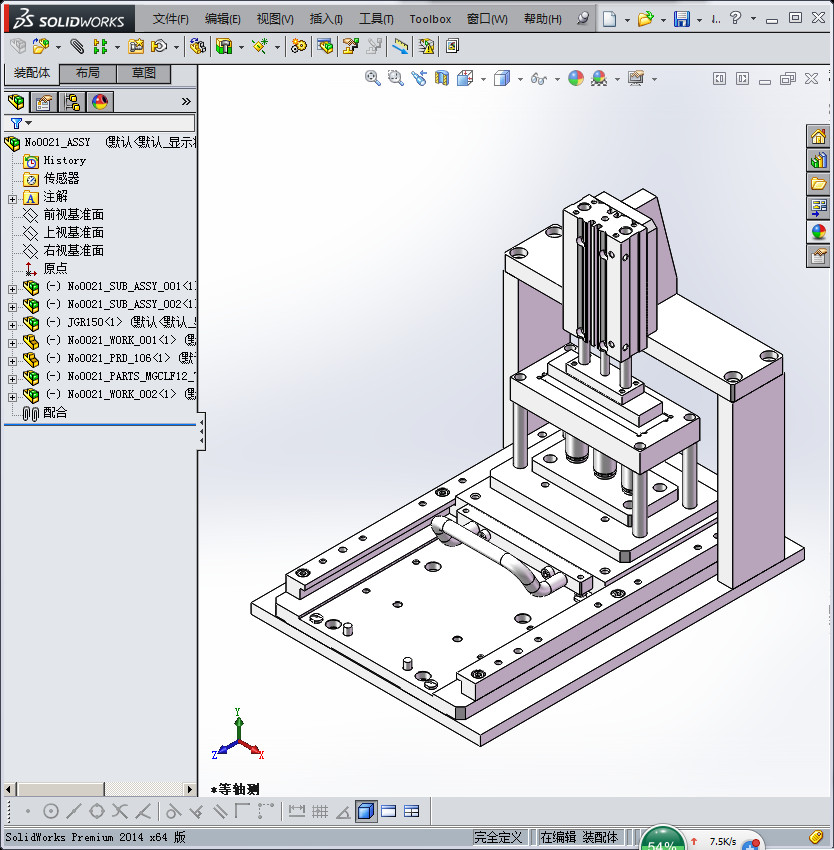This screenshot has width=834, height=850.
Task: Open the DisplayManager tab icon
Action: [x=100, y=101]
